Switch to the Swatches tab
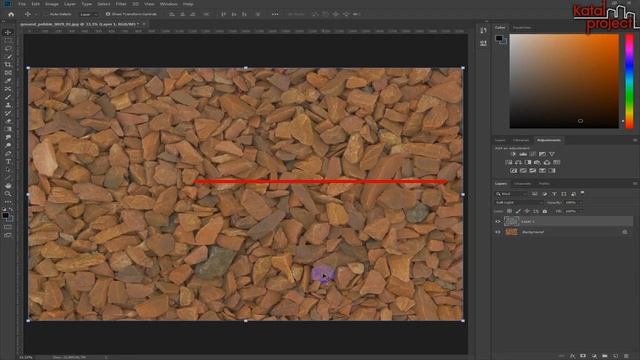 coord(522,27)
